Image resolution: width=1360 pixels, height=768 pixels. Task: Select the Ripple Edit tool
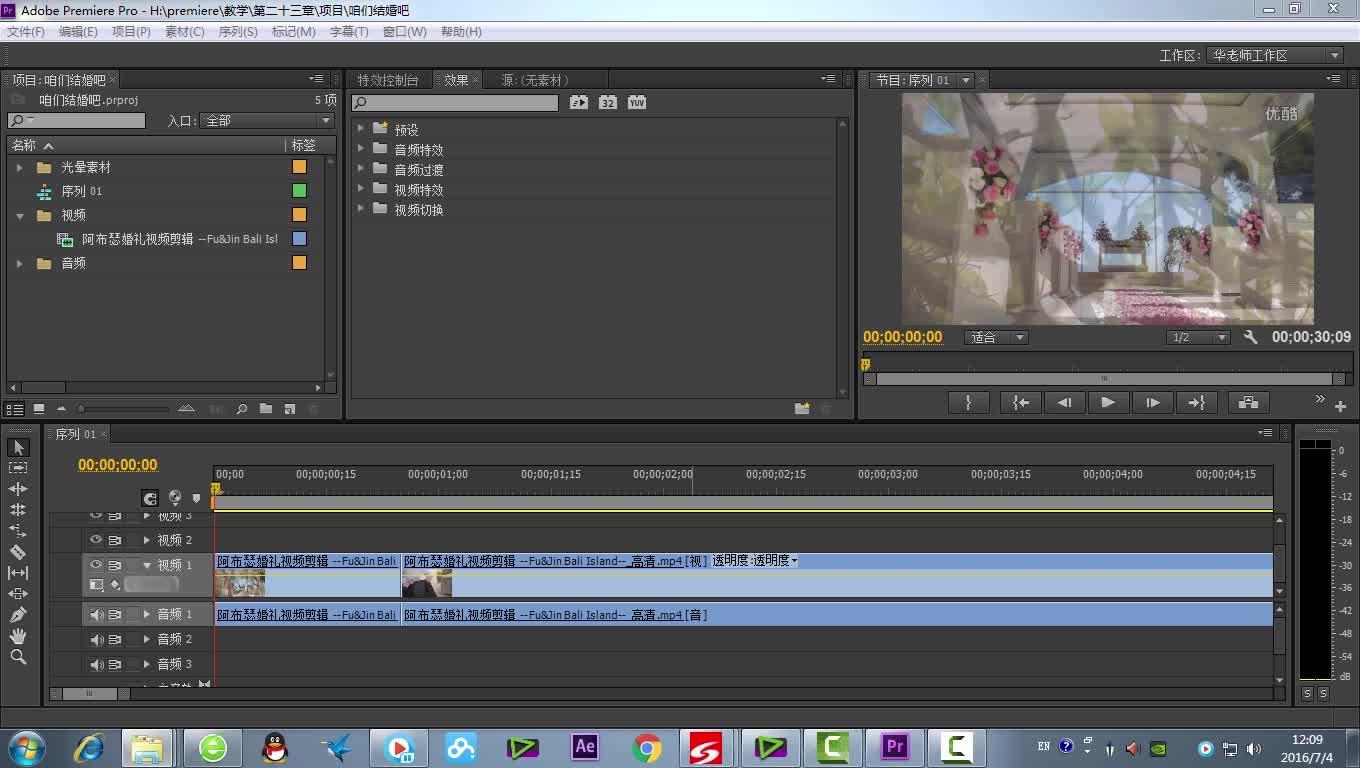(x=18, y=489)
